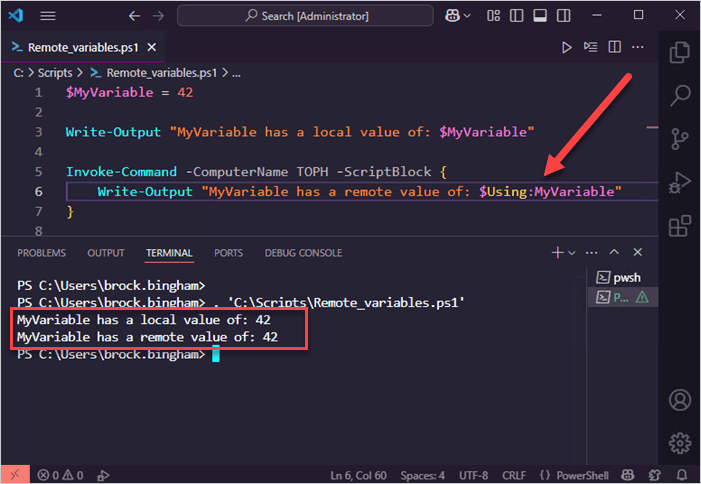Run selection using the editor toolbar icon
Screen dimensions: 701x484
tap(591, 47)
